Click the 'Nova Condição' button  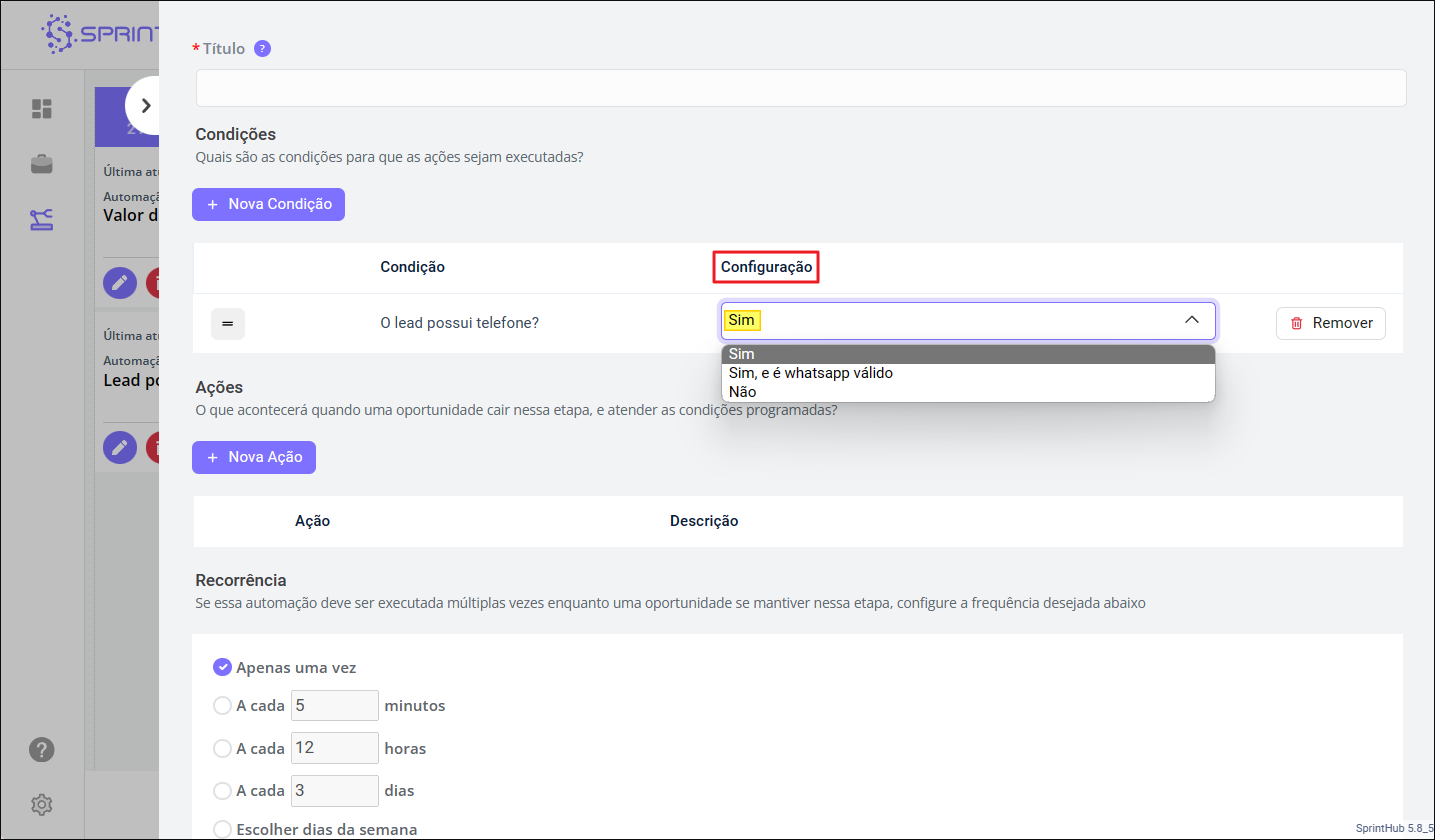pyautogui.click(x=268, y=204)
